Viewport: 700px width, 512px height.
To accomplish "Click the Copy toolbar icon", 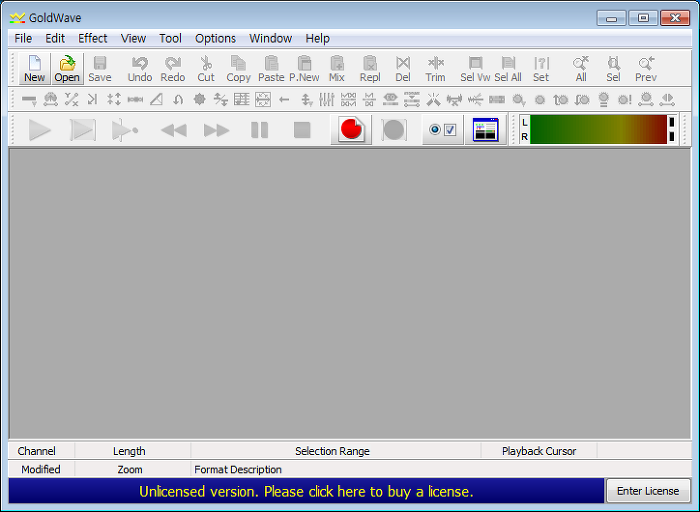I will [238, 69].
